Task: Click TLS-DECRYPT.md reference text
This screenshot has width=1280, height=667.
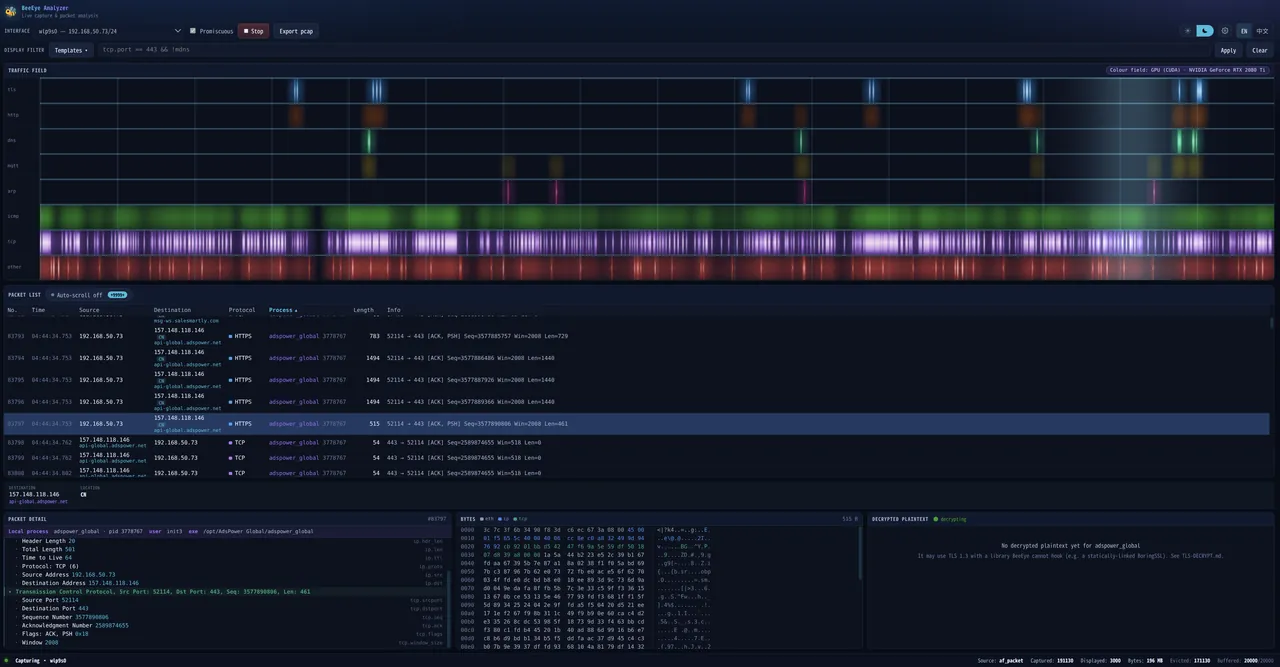Action: pyautogui.click(x=1200, y=556)
